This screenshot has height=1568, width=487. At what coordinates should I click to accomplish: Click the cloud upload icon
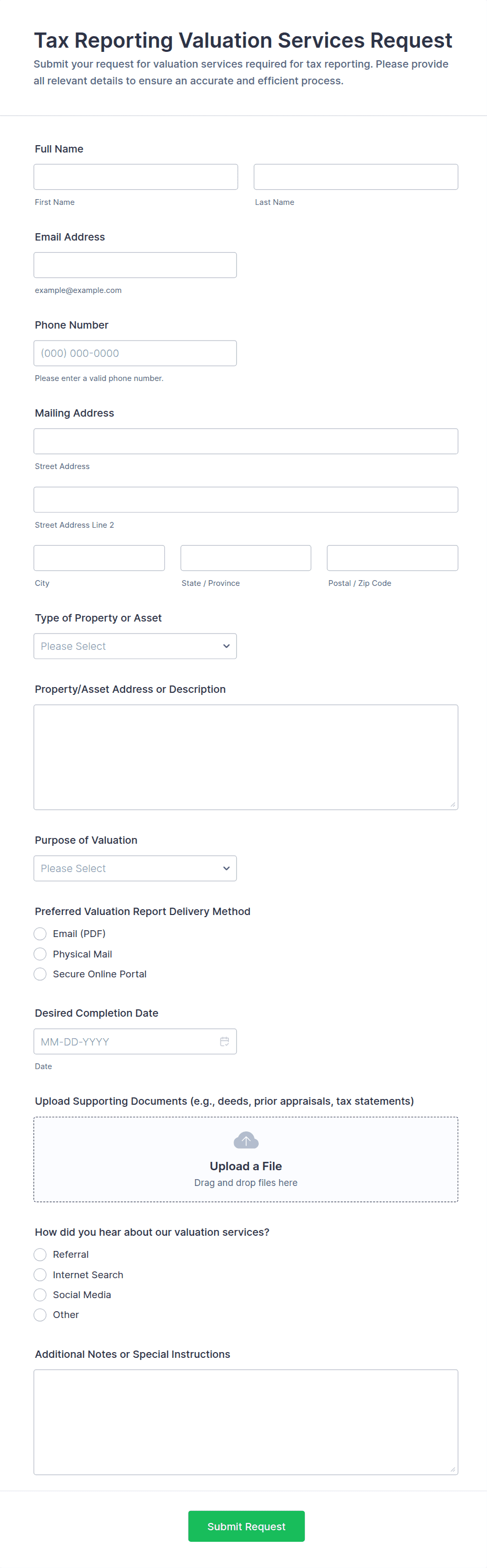(x=246, y=1140)
